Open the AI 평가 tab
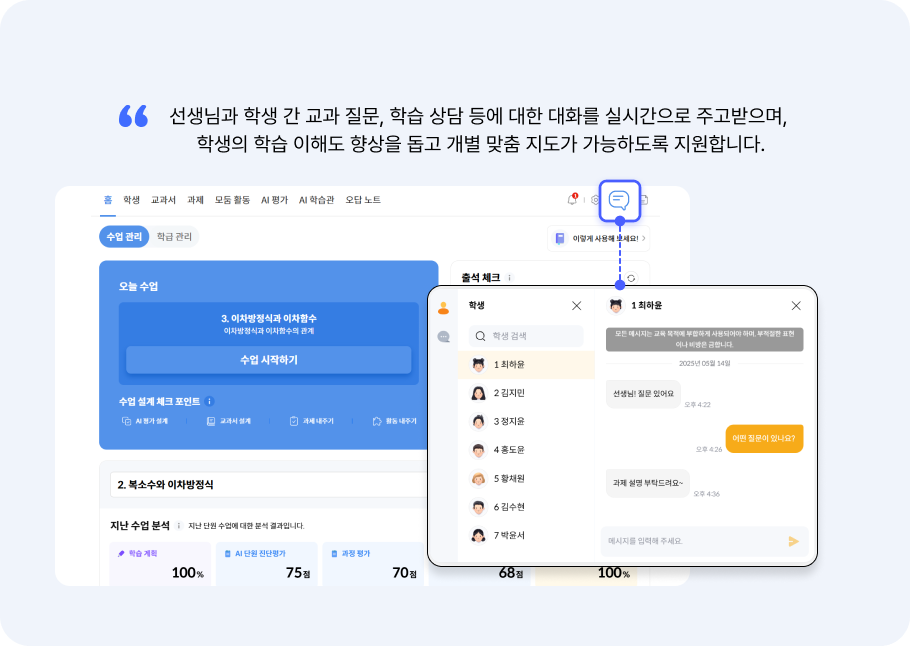The height and width of the screenshot is (646, 910). [274, 200]
